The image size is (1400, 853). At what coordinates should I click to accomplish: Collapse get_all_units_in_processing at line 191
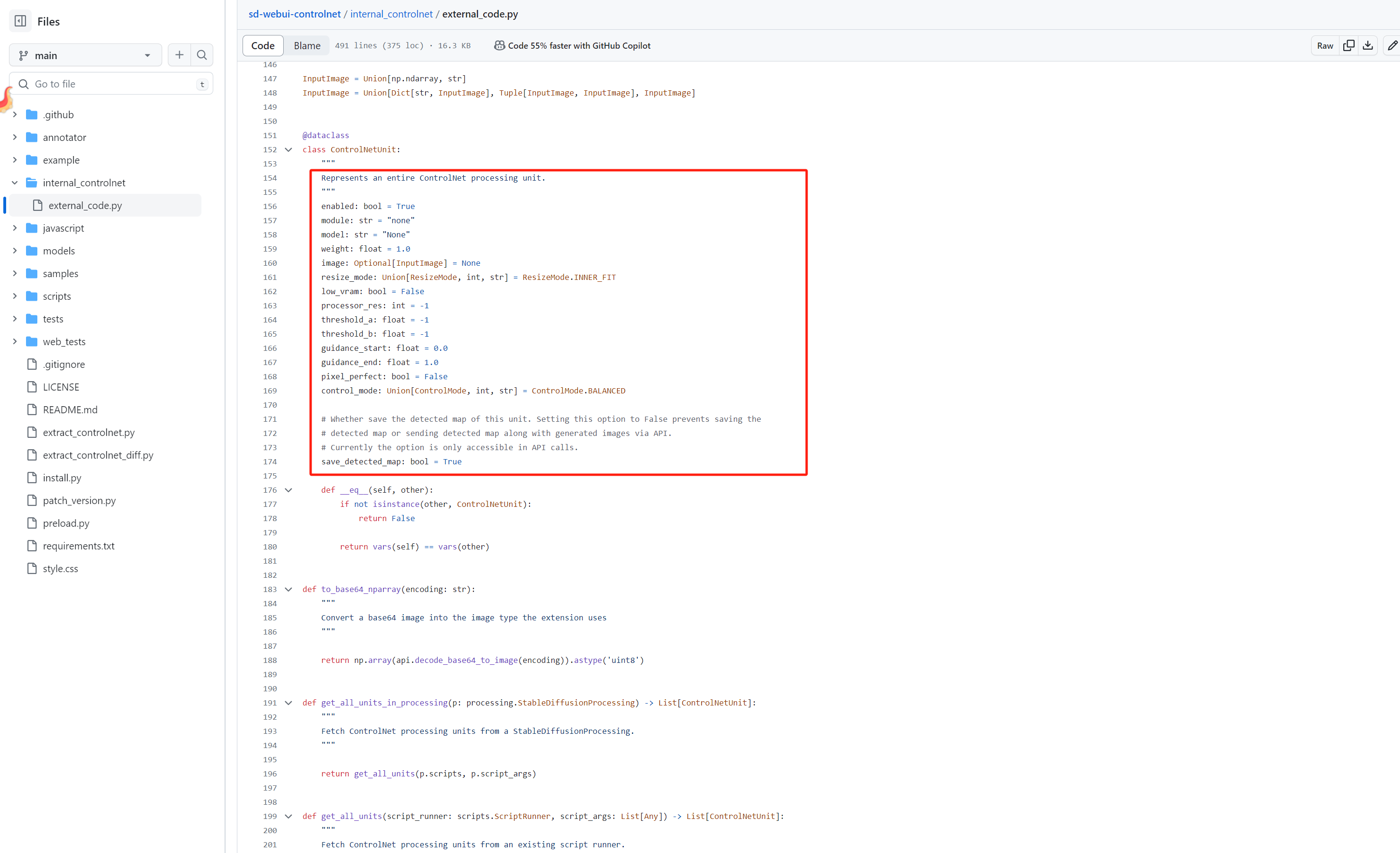pyautogui.click(x=288, y=703)
